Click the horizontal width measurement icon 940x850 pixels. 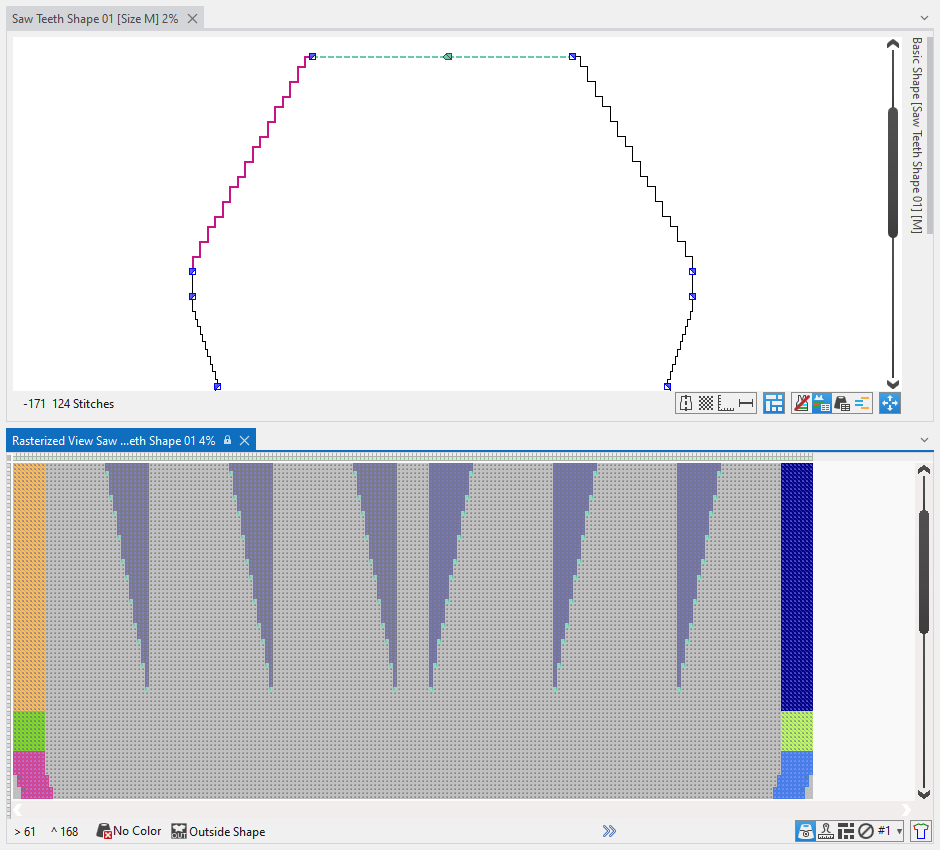[x=746, y=403]
